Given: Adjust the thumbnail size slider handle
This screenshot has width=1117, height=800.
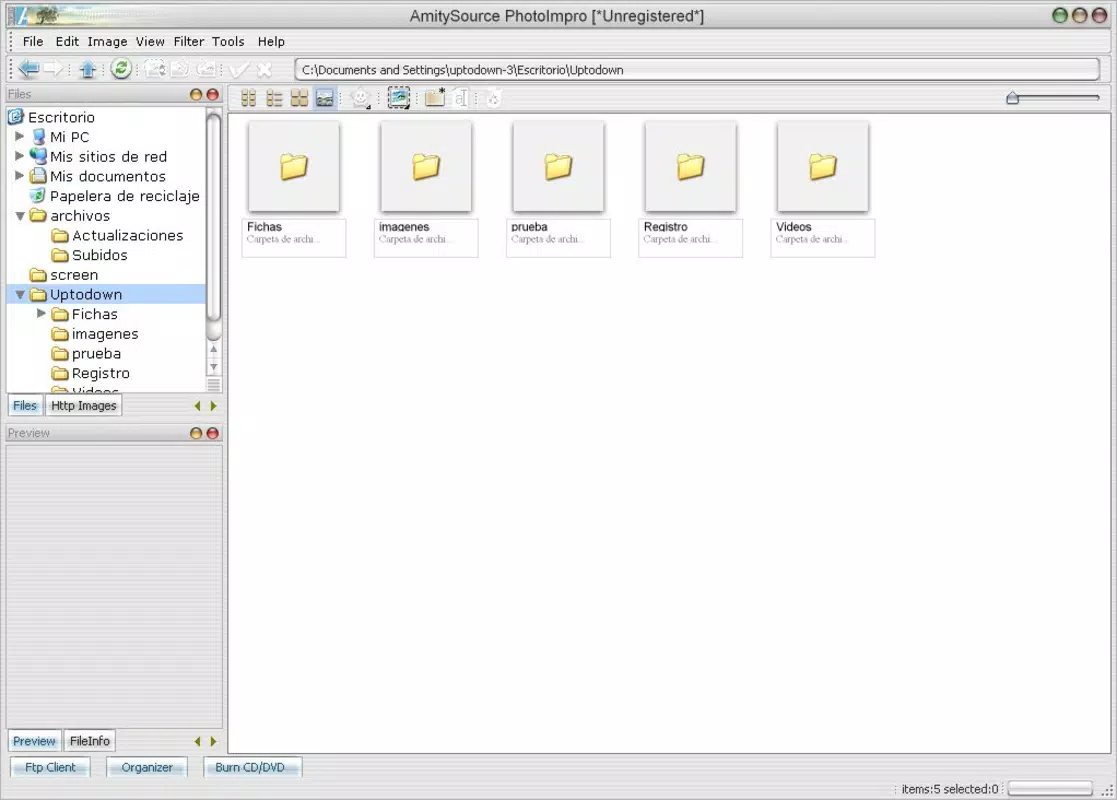Looking at the screenshot, I should pos(1012,98).
